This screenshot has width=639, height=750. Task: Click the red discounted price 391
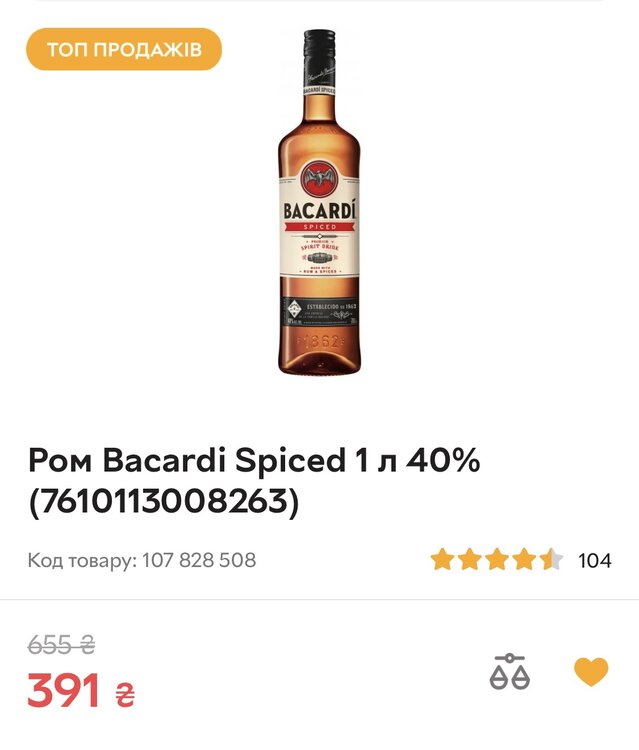tap(64, 690)
